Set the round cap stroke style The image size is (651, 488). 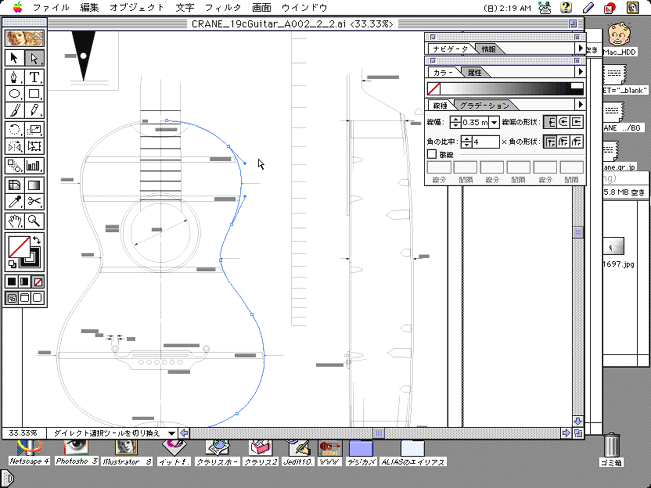tap(563, 122)
